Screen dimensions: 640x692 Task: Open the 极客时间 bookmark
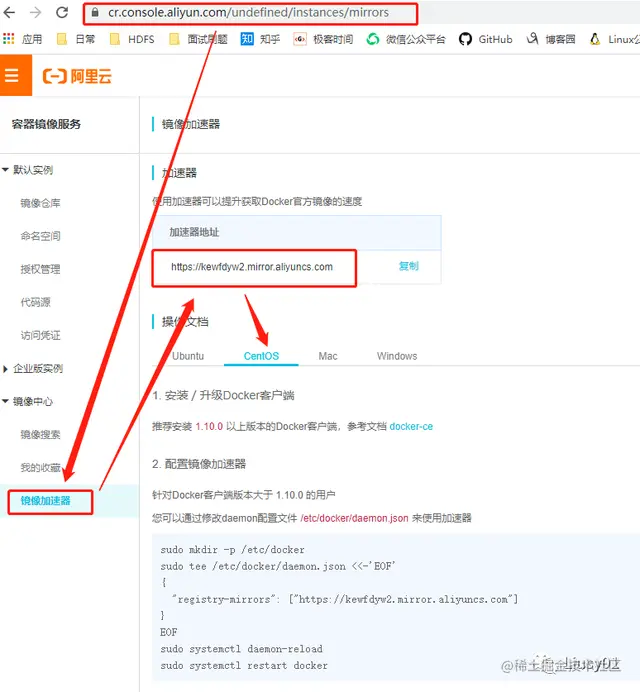tap(323, 39)
